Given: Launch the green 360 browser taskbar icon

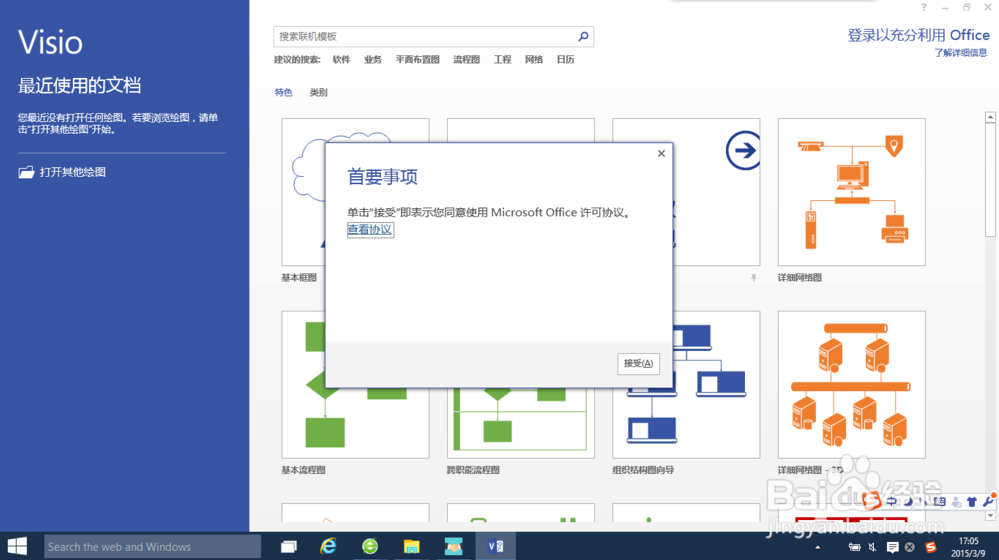Looking at the screenshot, I should 370,547.
